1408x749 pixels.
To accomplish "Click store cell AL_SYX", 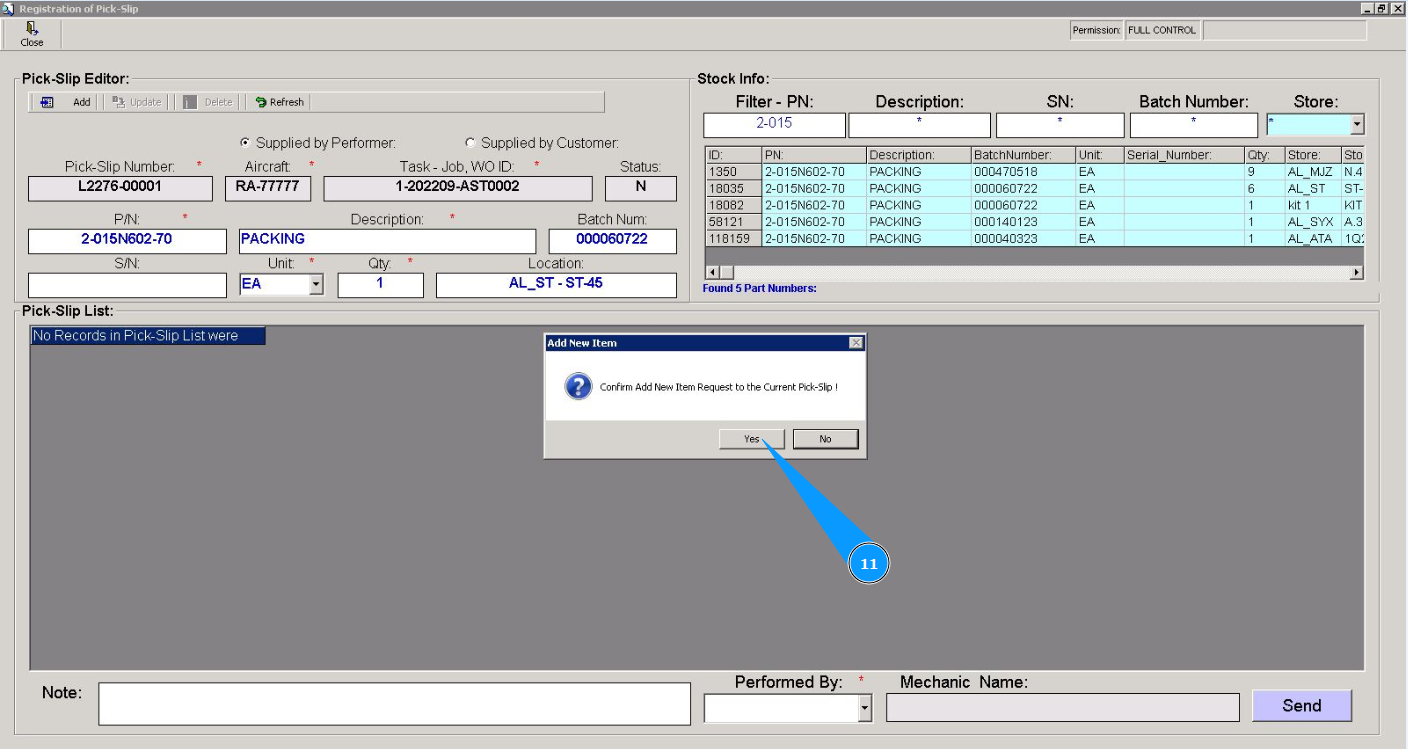I will 1312,222.
